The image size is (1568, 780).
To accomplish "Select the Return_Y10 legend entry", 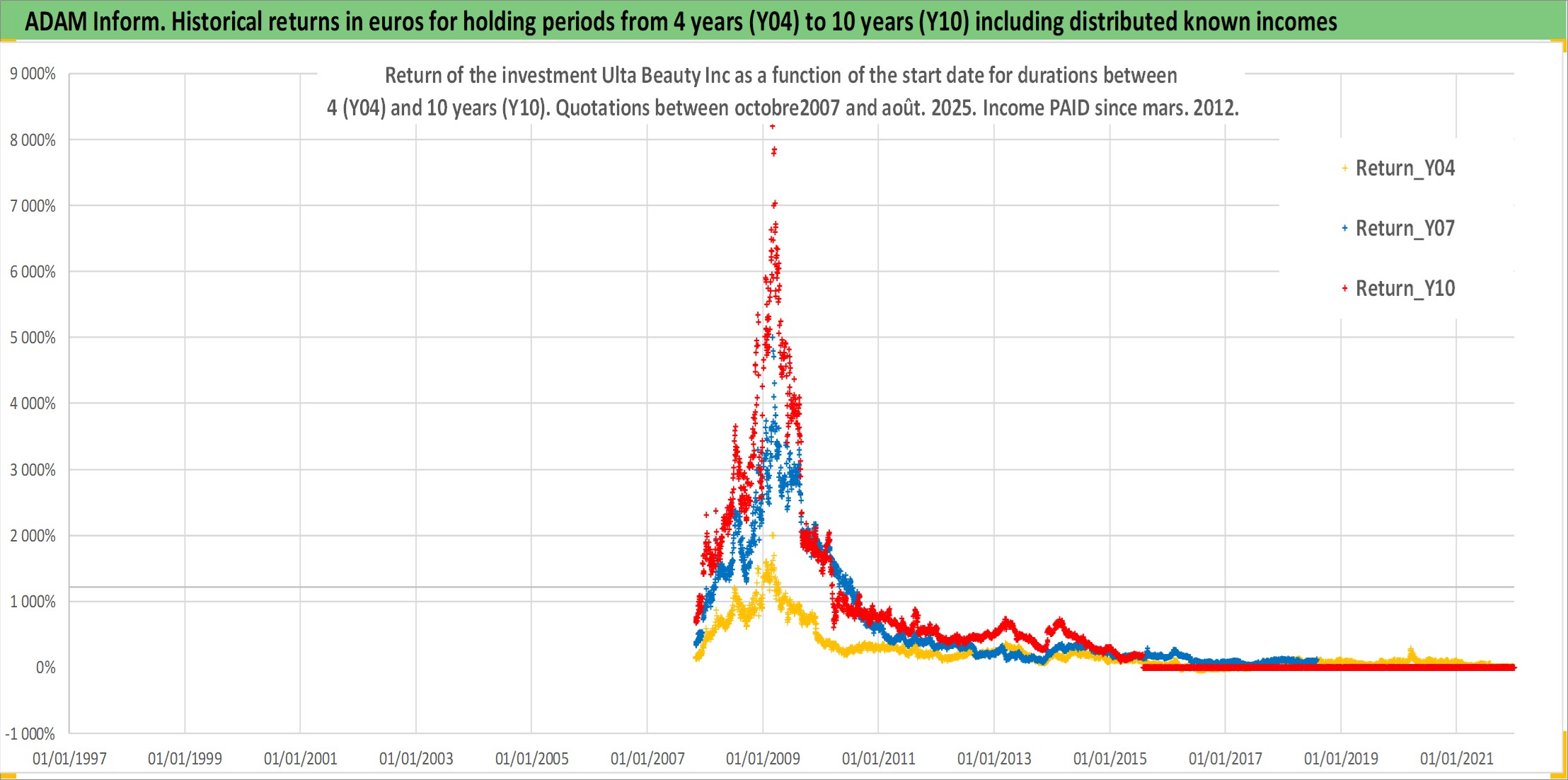I will [x=1398, y=289].
